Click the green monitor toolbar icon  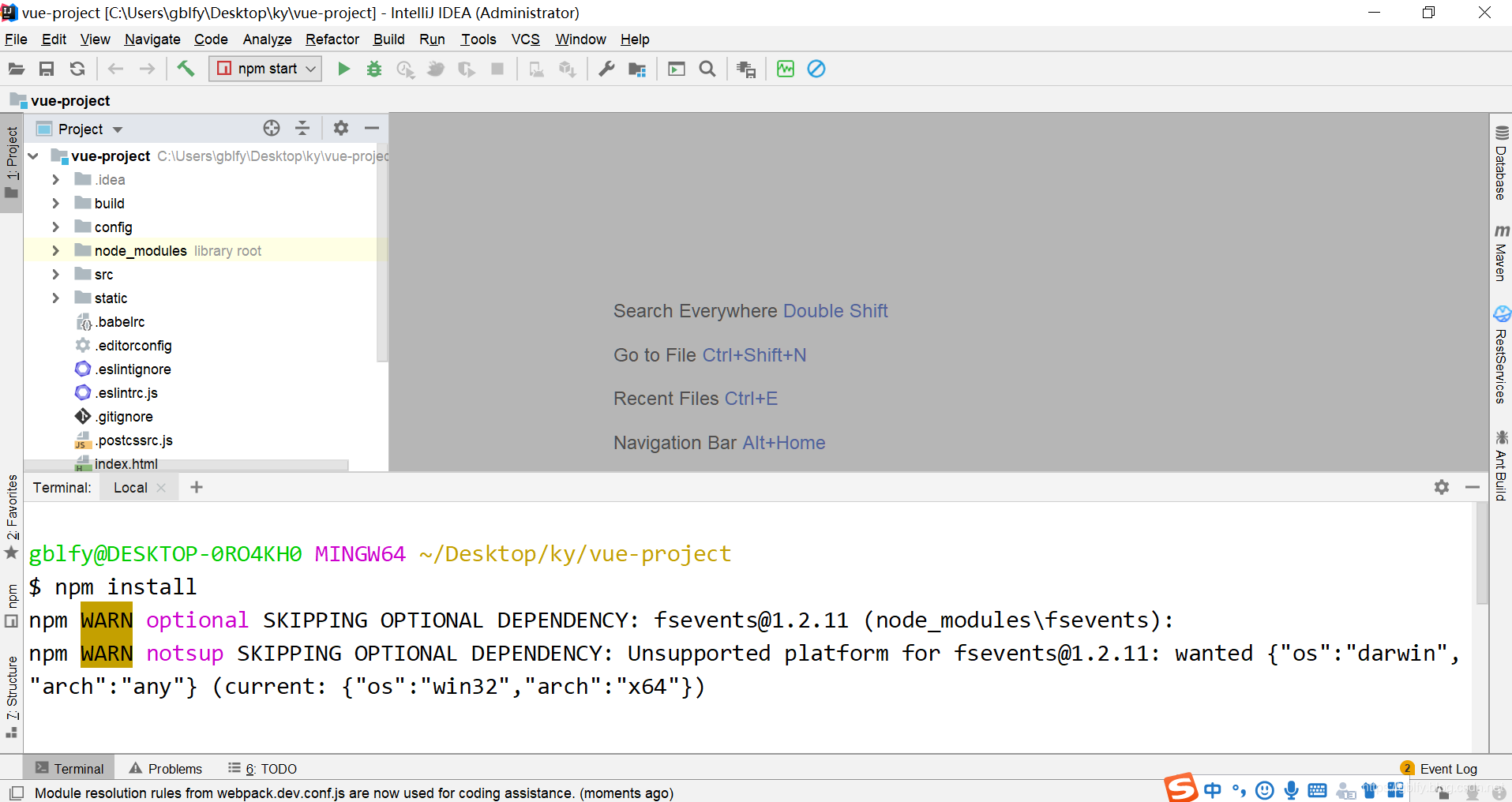pyautogui.click(x=786, y=69)
